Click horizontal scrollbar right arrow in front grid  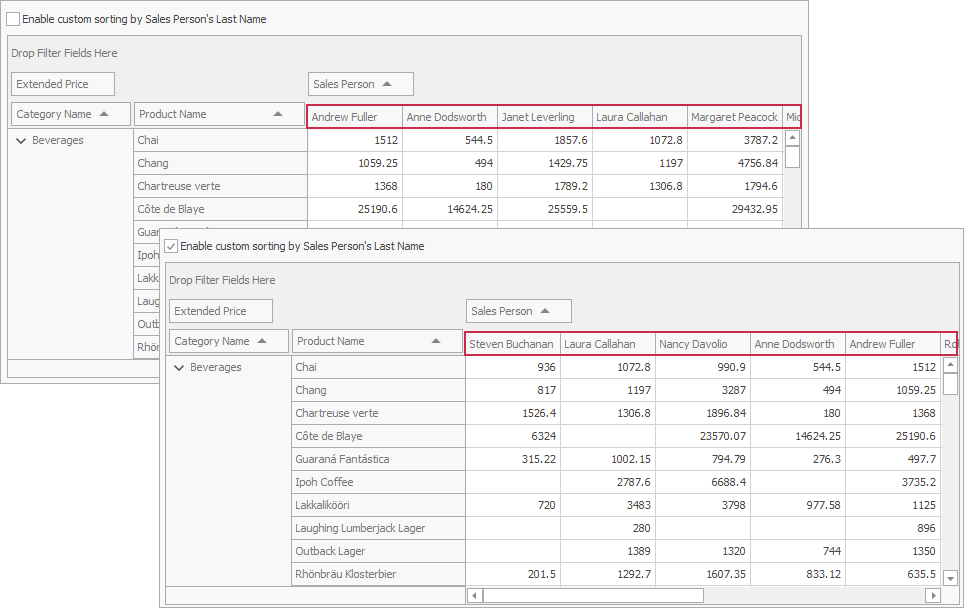[x=932, y=595]
